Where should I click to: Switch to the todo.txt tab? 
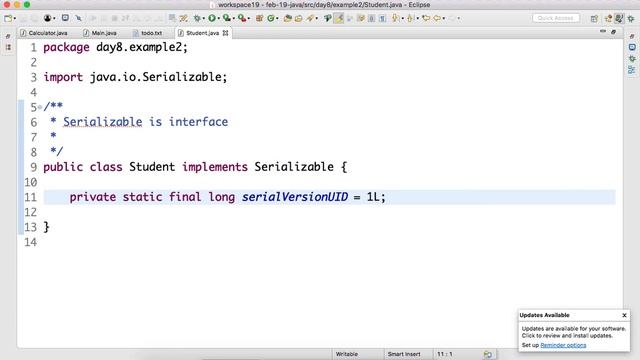147,33
